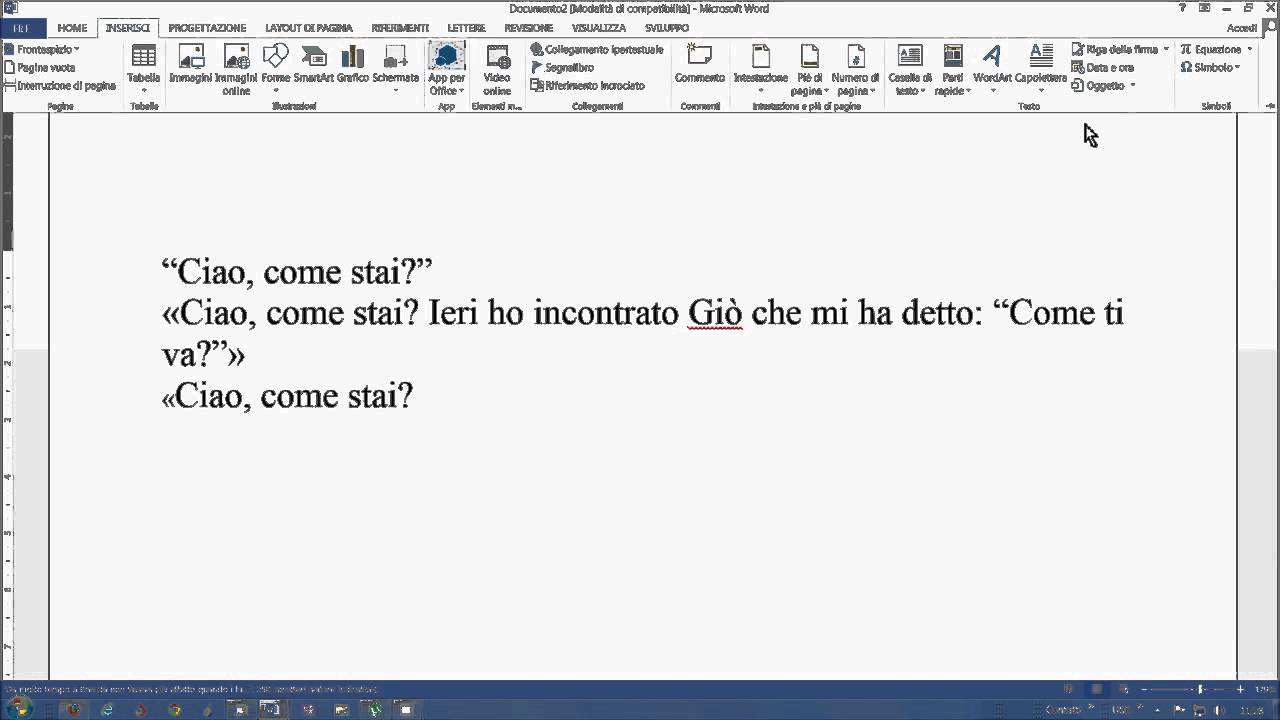This screenshot has height=720, width=1280.
Task: Insert a Casella di testo
Action: (910, 69)
